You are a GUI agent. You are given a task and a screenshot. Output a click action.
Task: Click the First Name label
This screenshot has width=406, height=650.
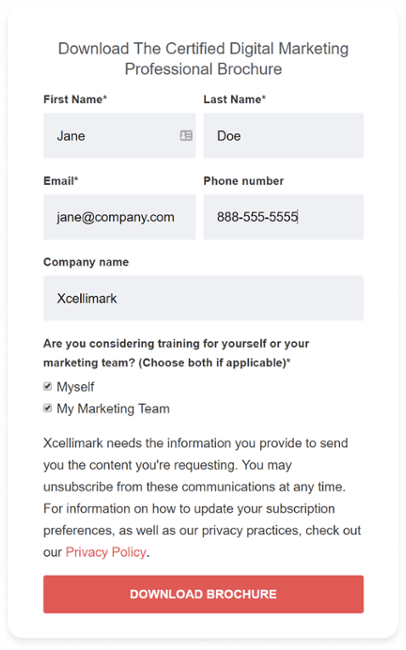[75, 99]
